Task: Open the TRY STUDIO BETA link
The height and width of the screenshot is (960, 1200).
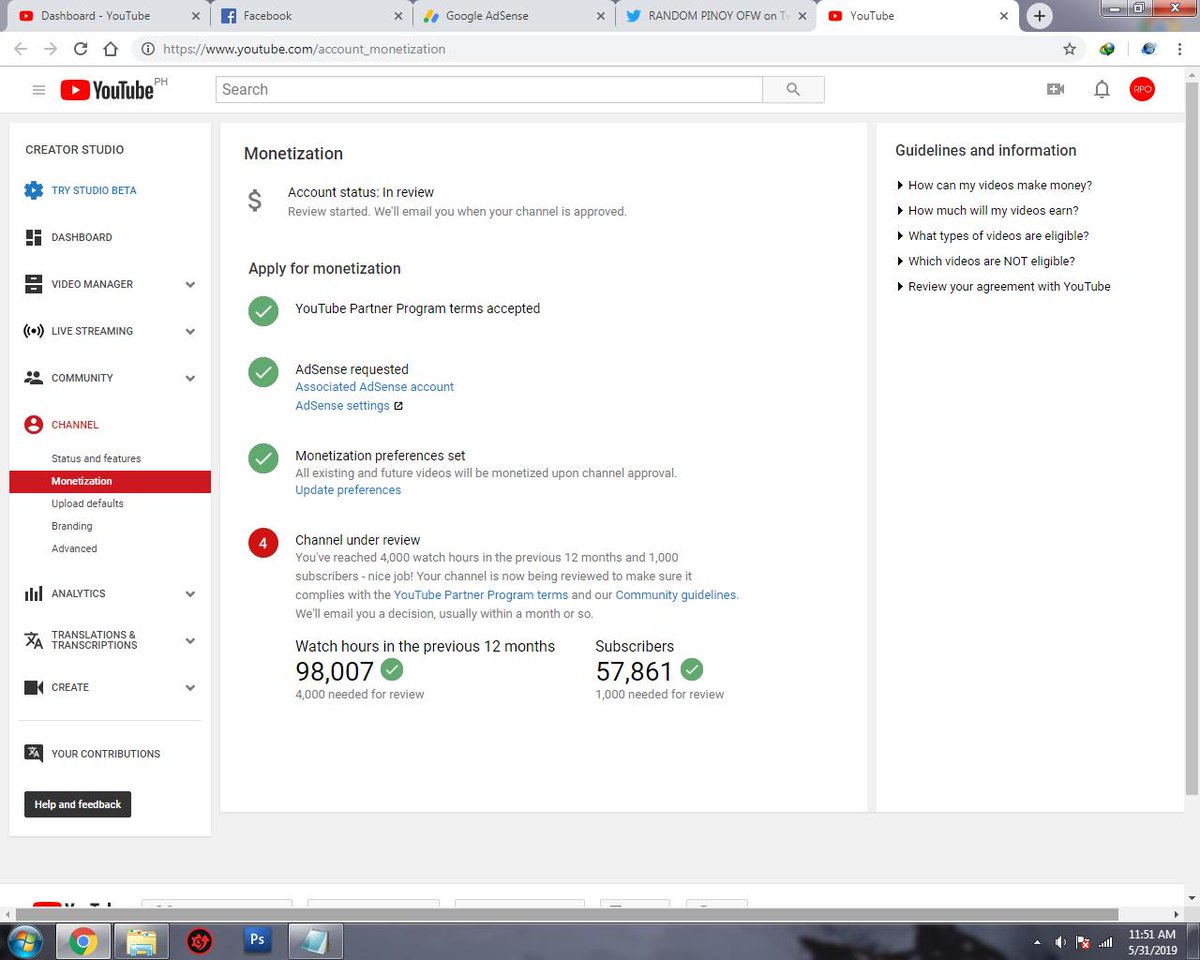Action: (94, 190)
